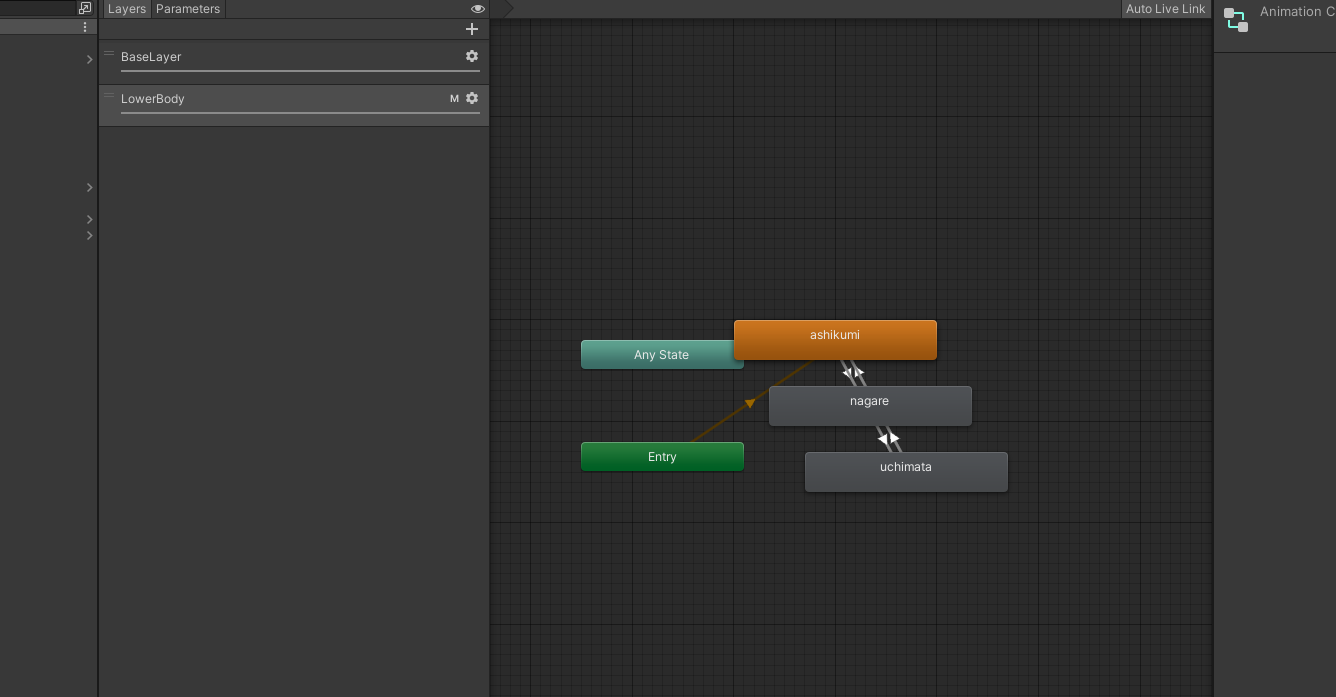Select the nagare state node
This screenshot has height=697, width=1336.
(870, 406)
